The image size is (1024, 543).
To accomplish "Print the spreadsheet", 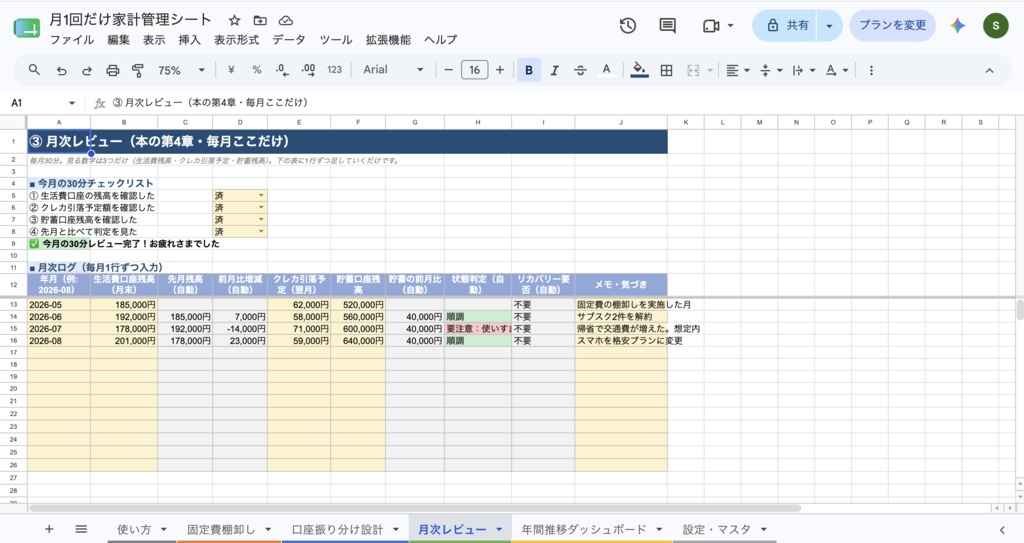I will [112, 70].
